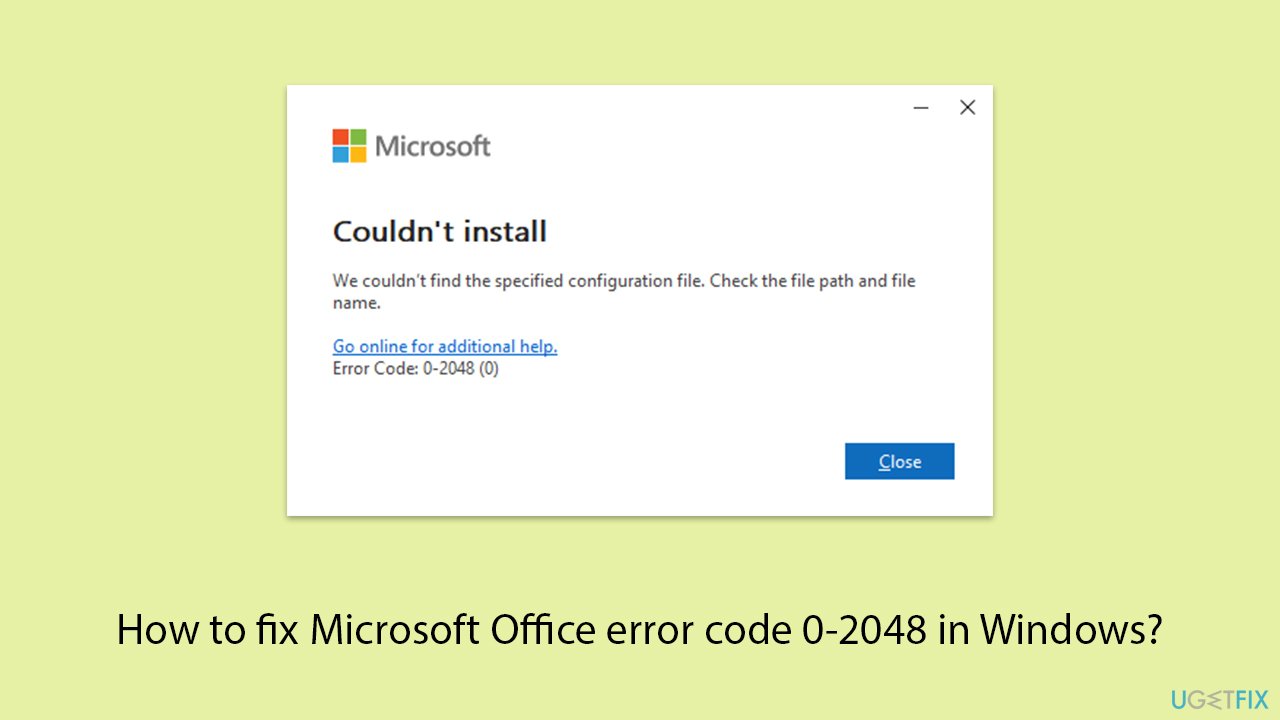Click the 'Error Code: 0-2048 (0)' text
Image resolution: width=1280 pixels, height=720 pixels.
point(416,368)
